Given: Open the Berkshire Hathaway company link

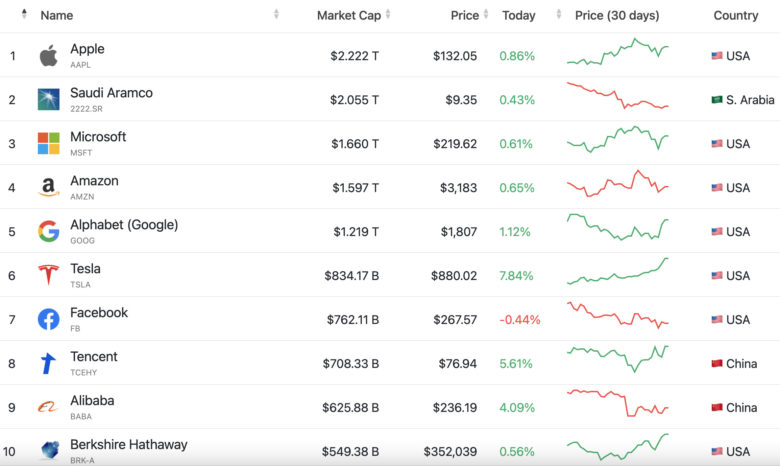Looking at the screenshot, I should [x=128, y=444].
